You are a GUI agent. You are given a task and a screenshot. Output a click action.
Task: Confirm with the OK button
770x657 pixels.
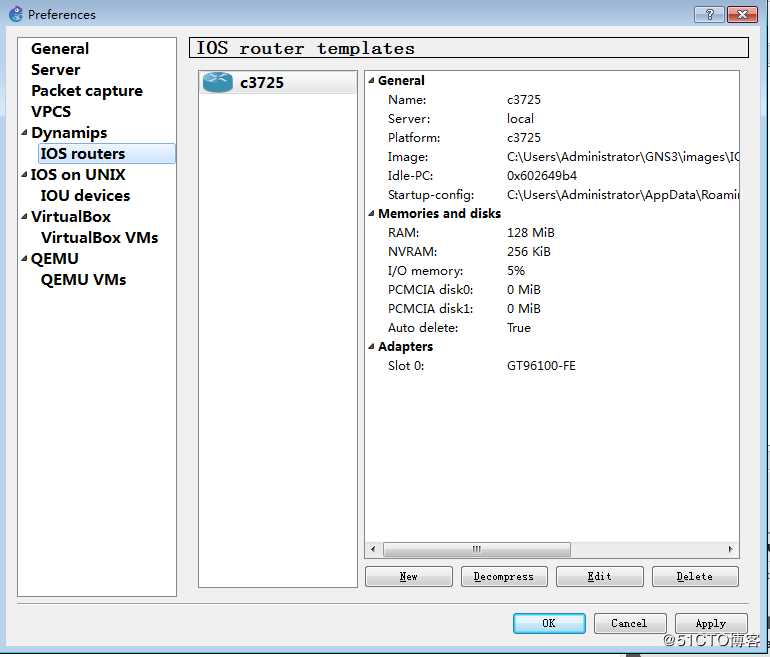pyautogui.click(x=549, y=623)
